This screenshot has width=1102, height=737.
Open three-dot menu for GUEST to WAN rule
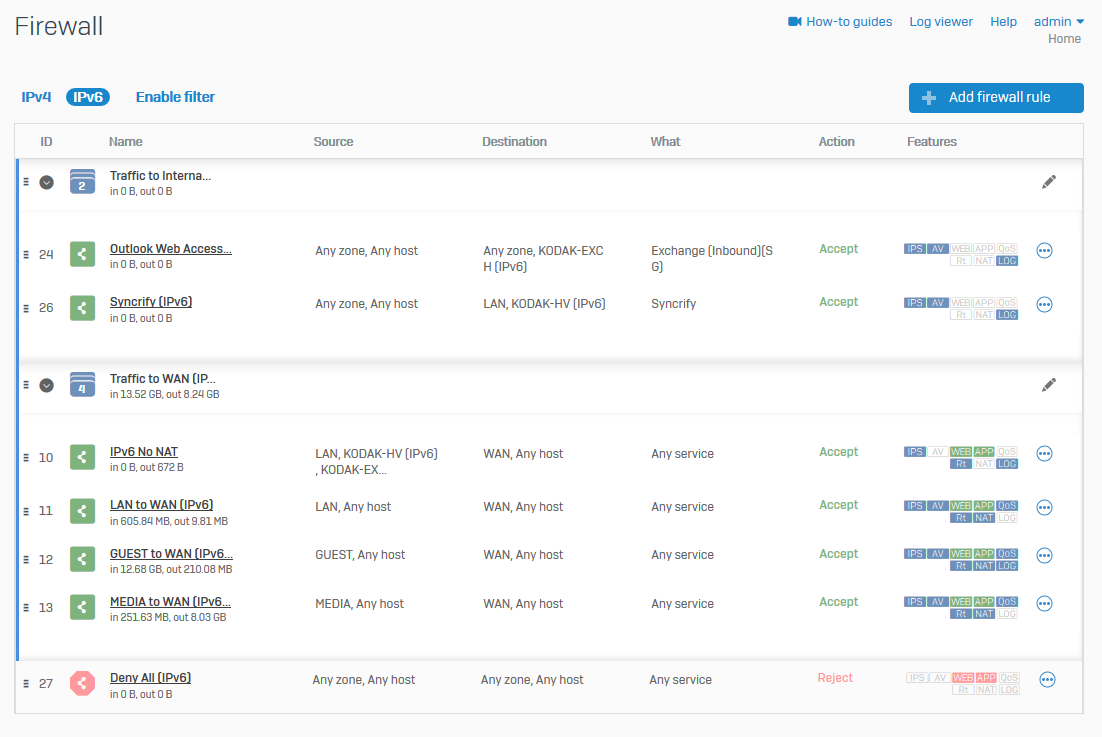[1044, 556]
